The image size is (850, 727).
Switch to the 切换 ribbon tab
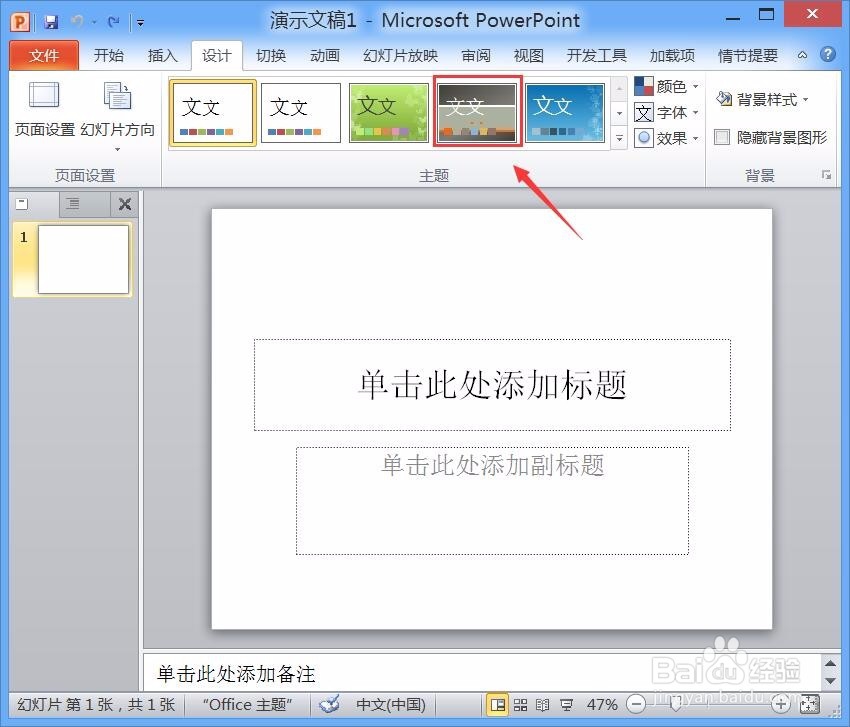(x=271, y=55)
